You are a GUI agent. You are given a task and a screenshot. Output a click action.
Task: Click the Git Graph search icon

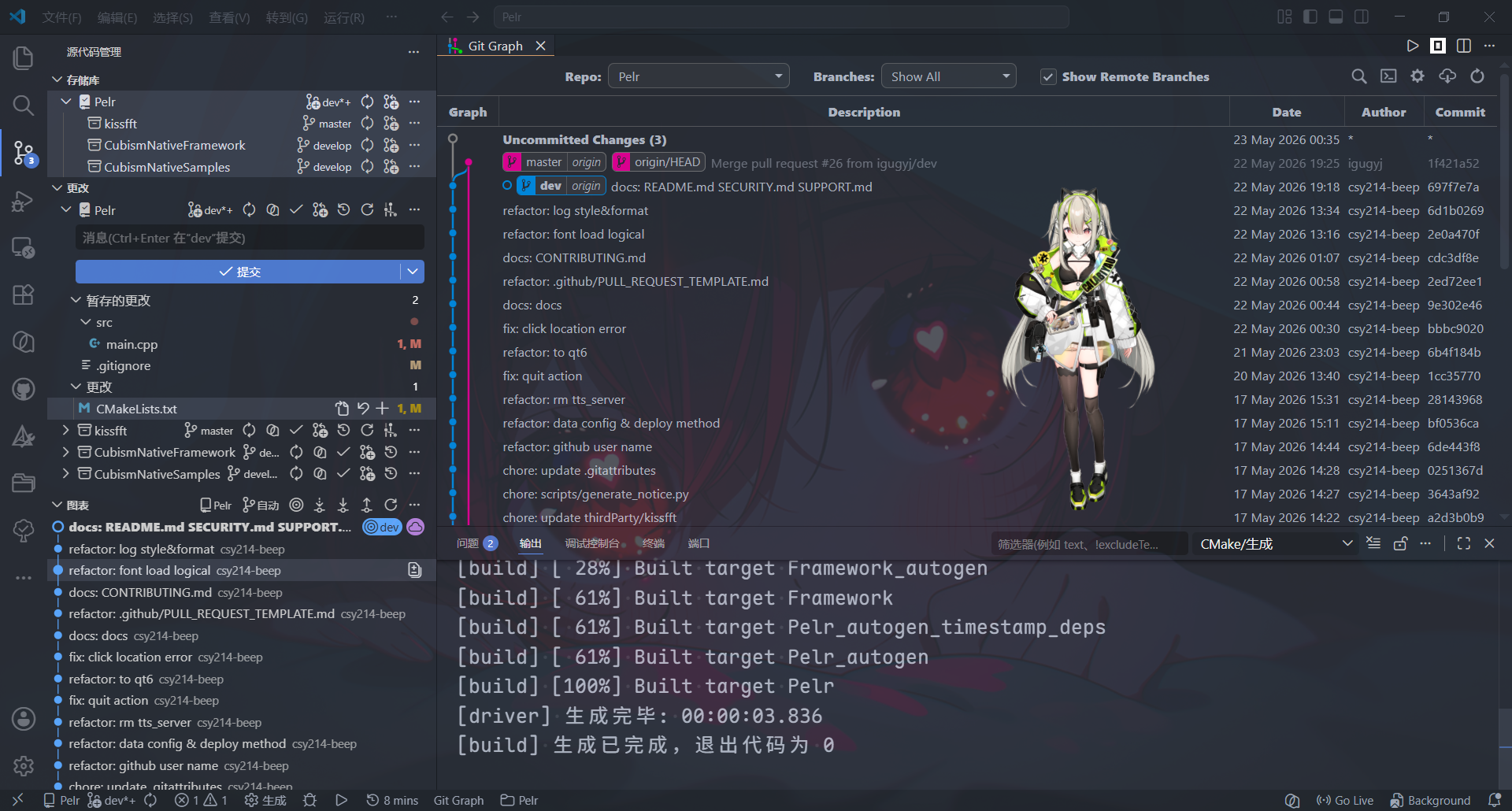click(1359, 76)
